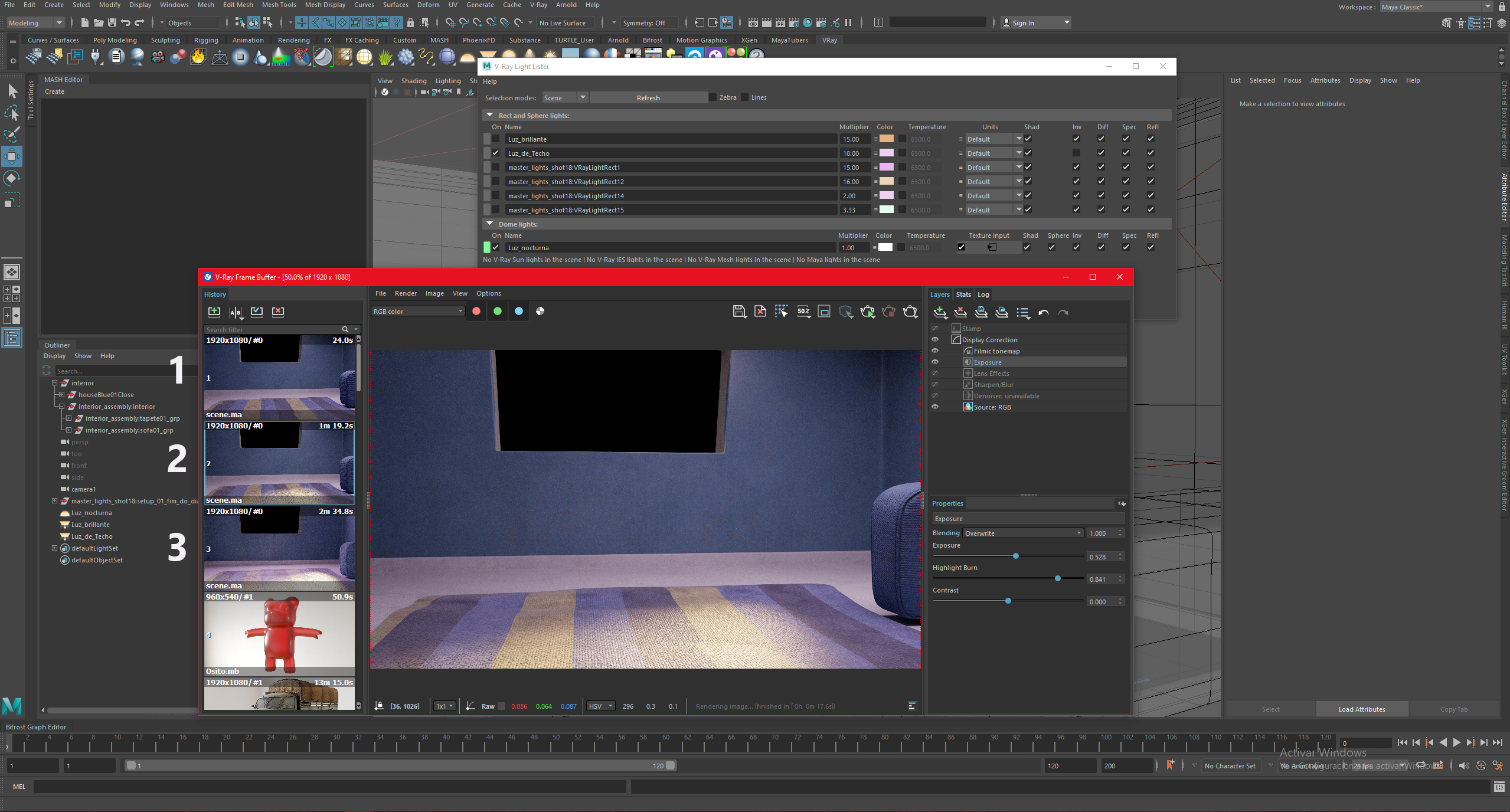Open Save Scene icon in Maya status line
This screenshot has width=1510, height=812.
(112, 22)
